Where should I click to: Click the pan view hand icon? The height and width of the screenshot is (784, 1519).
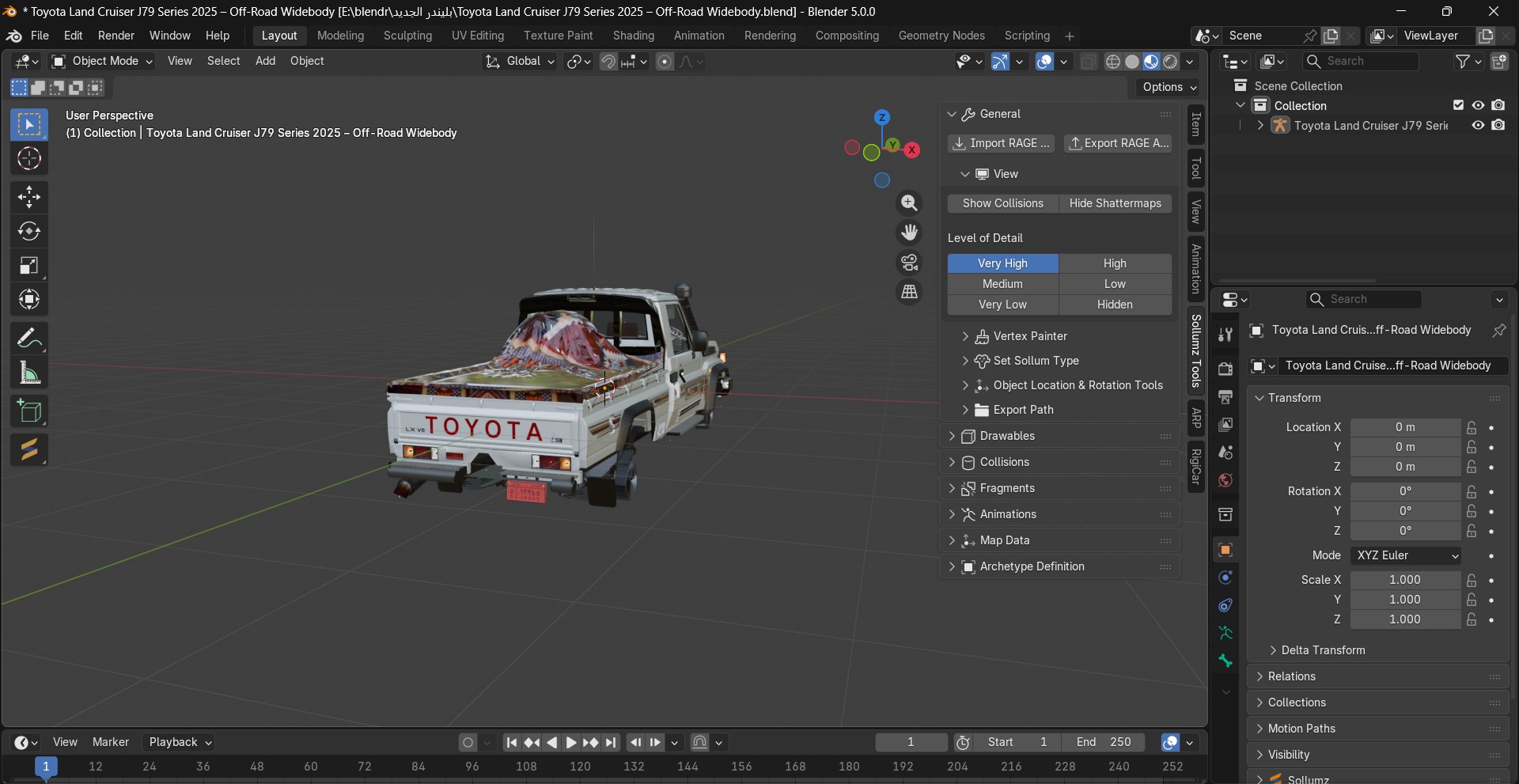coord(910,233)
